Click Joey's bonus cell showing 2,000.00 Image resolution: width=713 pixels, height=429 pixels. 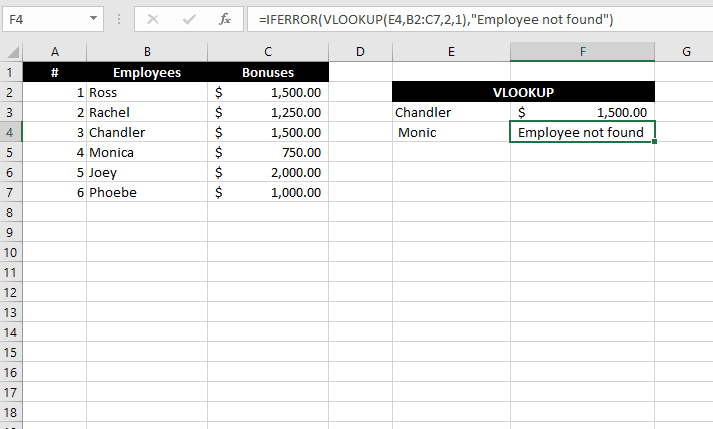pyautogui.click(x=268, y=172)
